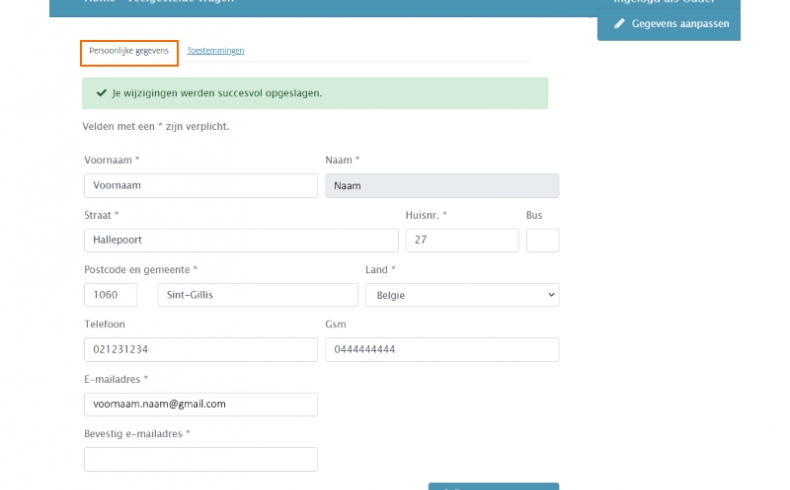790x490 pixels.
Task: Click the 'Voornaam *' label
Action: point(111,160)
